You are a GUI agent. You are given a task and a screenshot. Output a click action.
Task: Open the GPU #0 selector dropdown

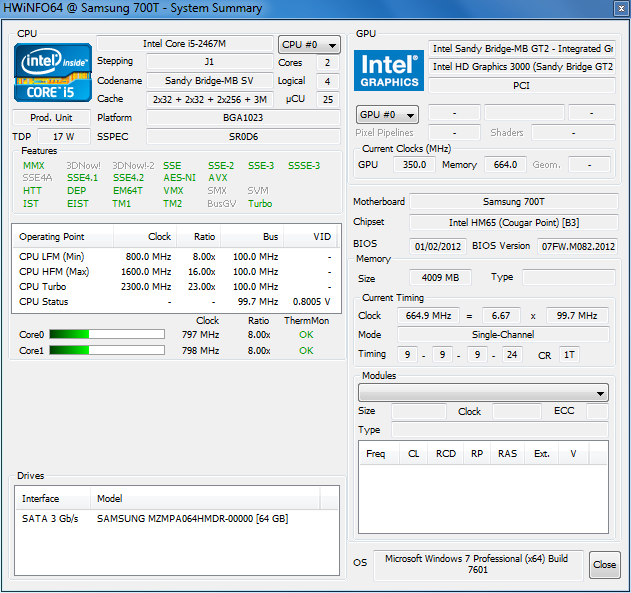(387, 115)
